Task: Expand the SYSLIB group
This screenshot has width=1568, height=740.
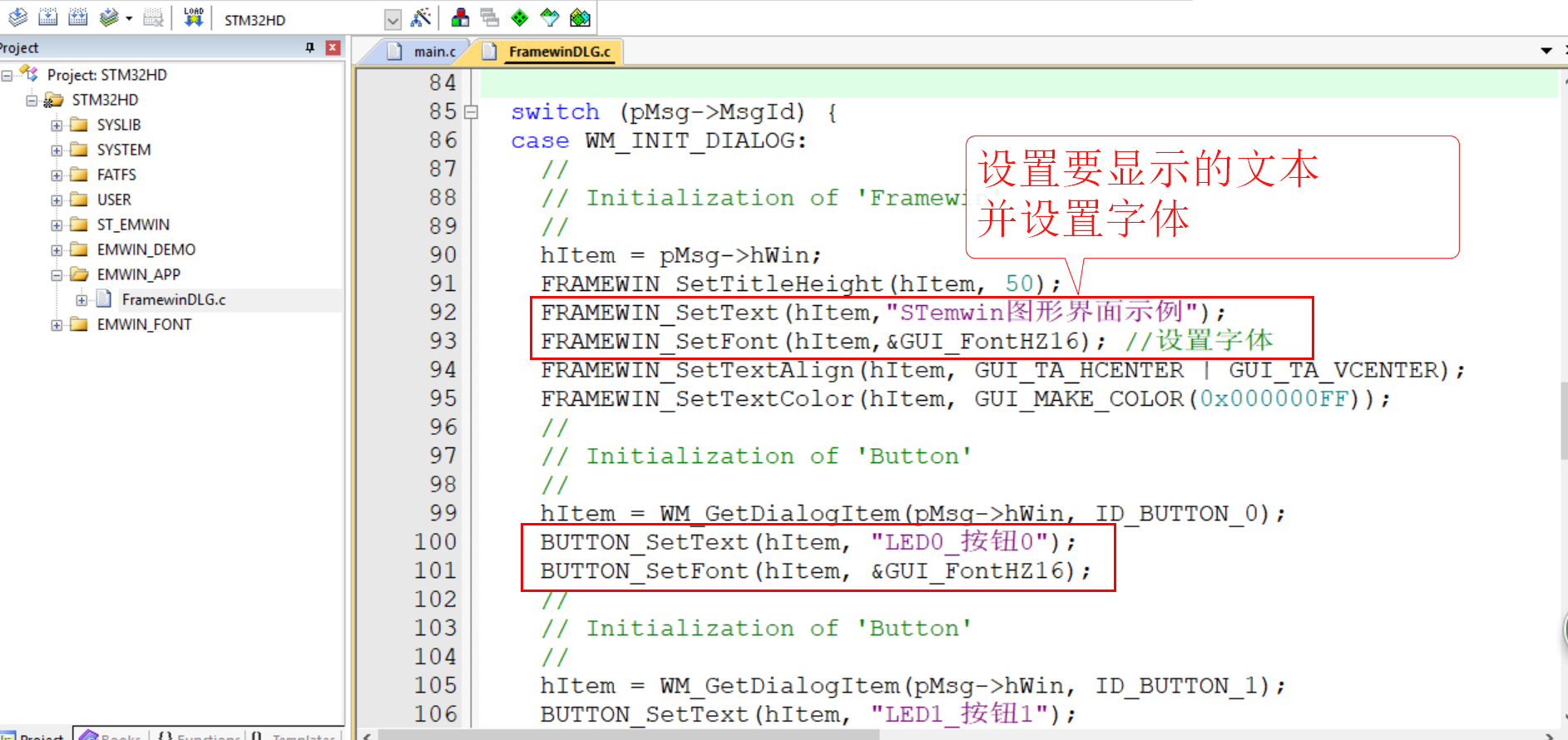Action: (x=57, y=126)
